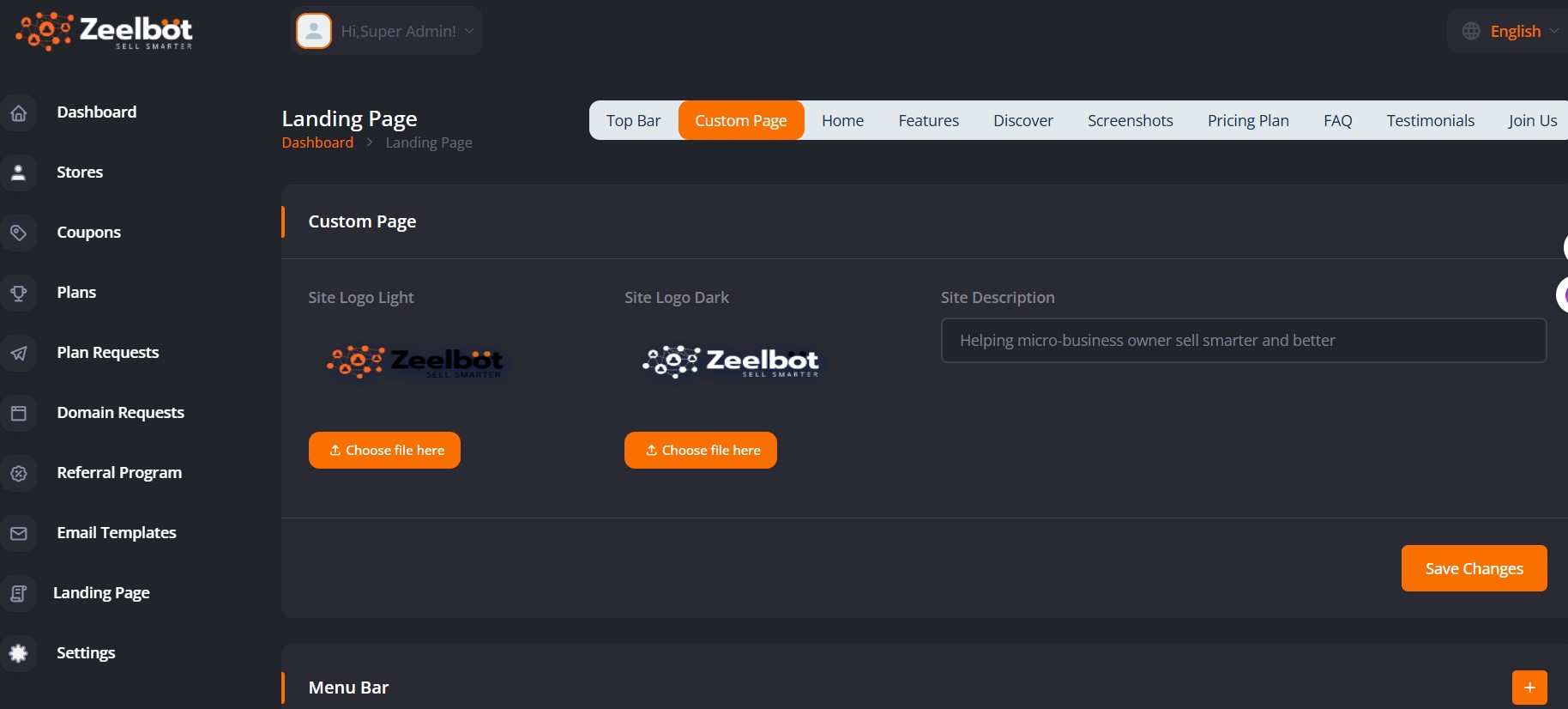Open the Pricing Plan tab
This screenshot has height=709, width=1568.
pos(1247,121)
